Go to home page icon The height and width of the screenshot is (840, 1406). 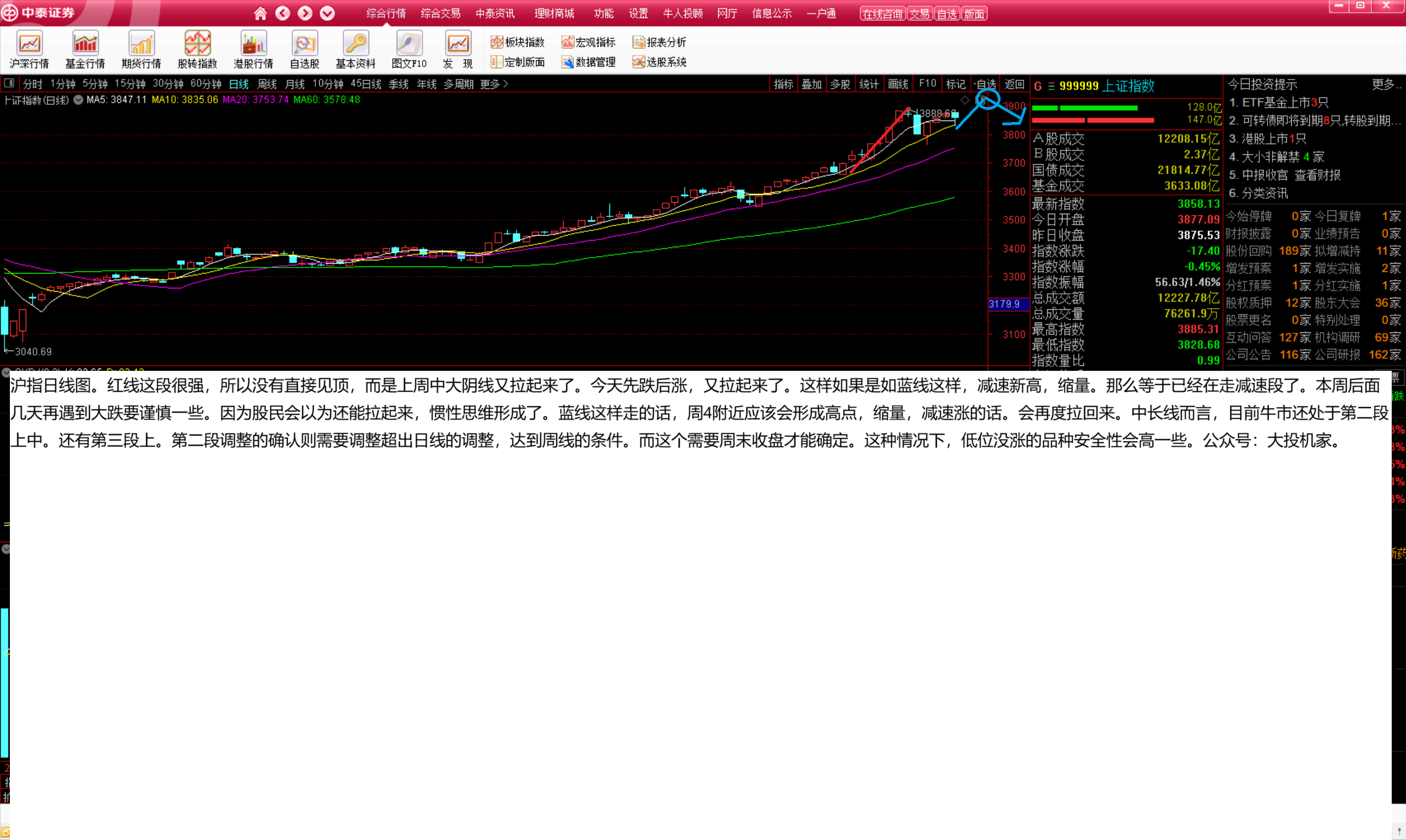(260, 13)
